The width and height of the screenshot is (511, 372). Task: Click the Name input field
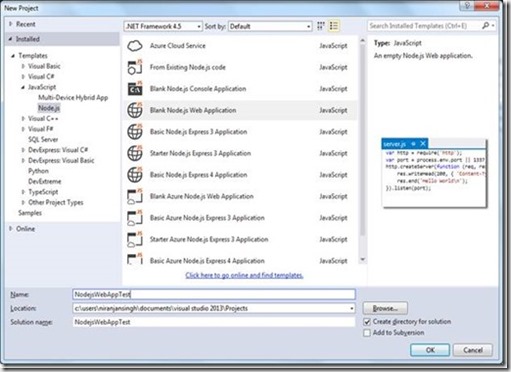point(214,294)
